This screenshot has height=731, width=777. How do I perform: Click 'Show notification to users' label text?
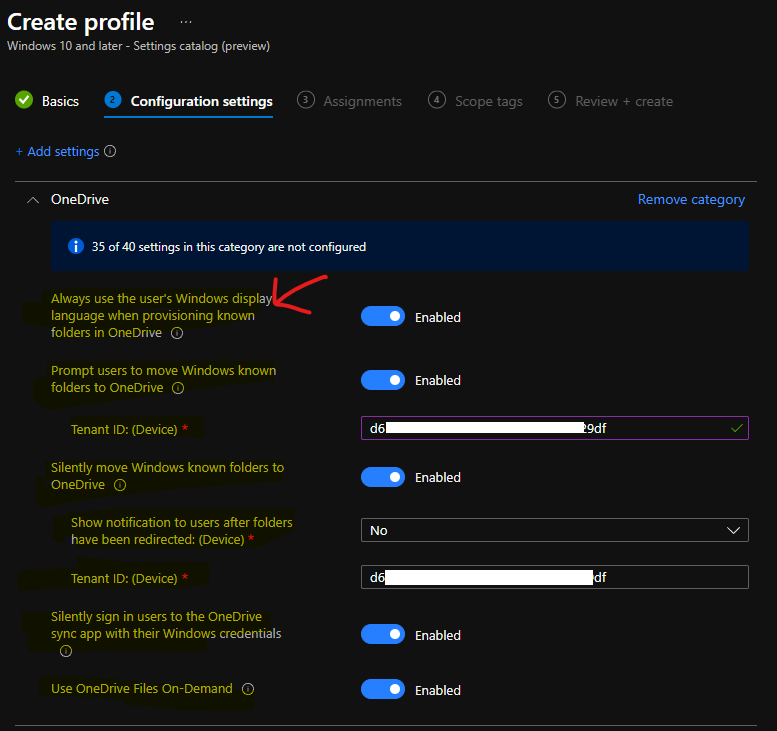point(181,531)
